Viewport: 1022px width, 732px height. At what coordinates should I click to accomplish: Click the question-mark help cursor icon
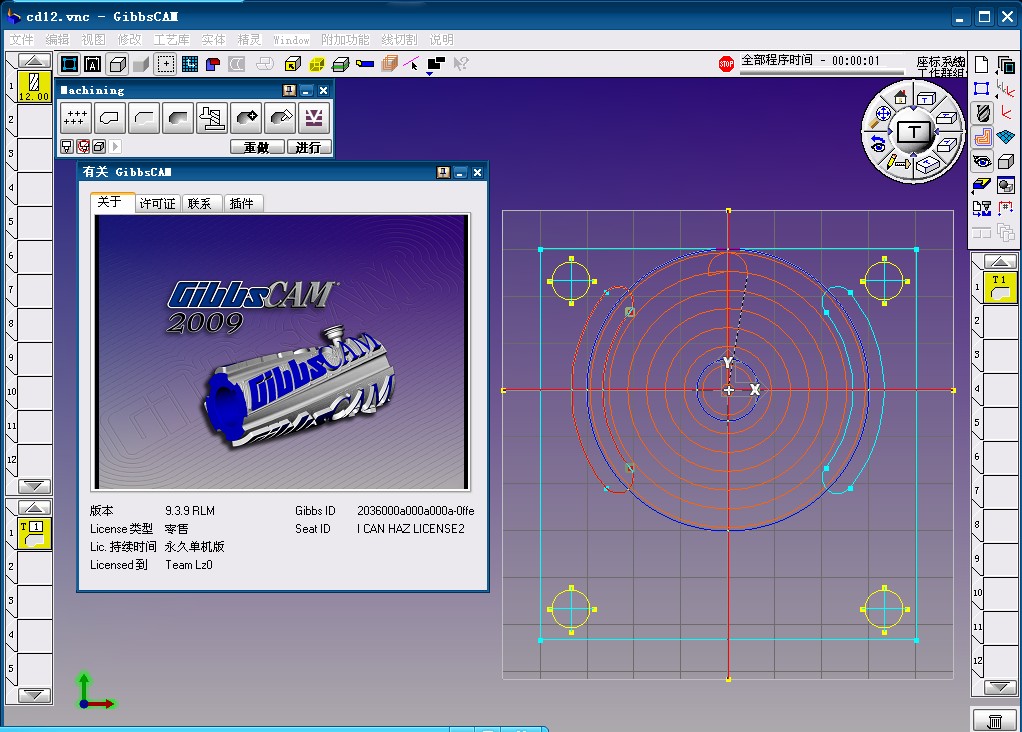(x=460, y=64)
